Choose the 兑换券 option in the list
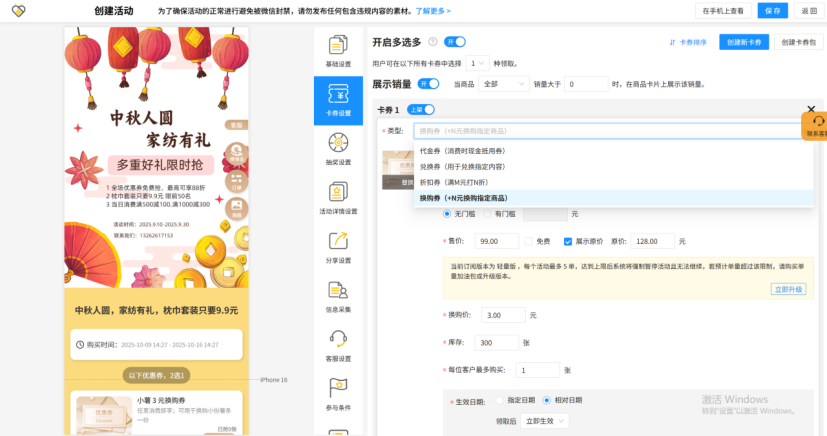 click(x=613, y=167)
